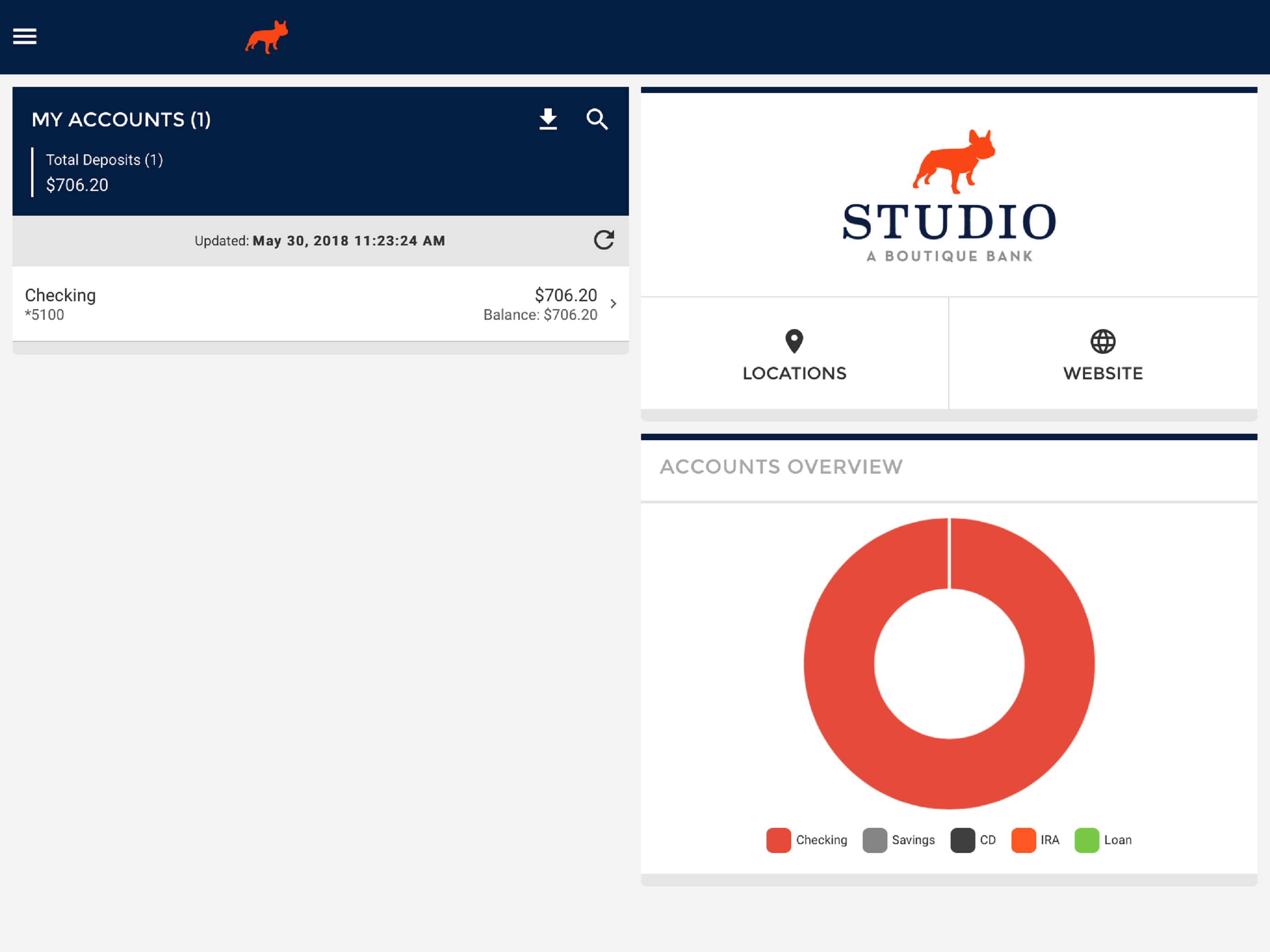Viewport: 1270px width, 952px height.
Task: Click Balance: $706.20 text
Action: (540, 315)
